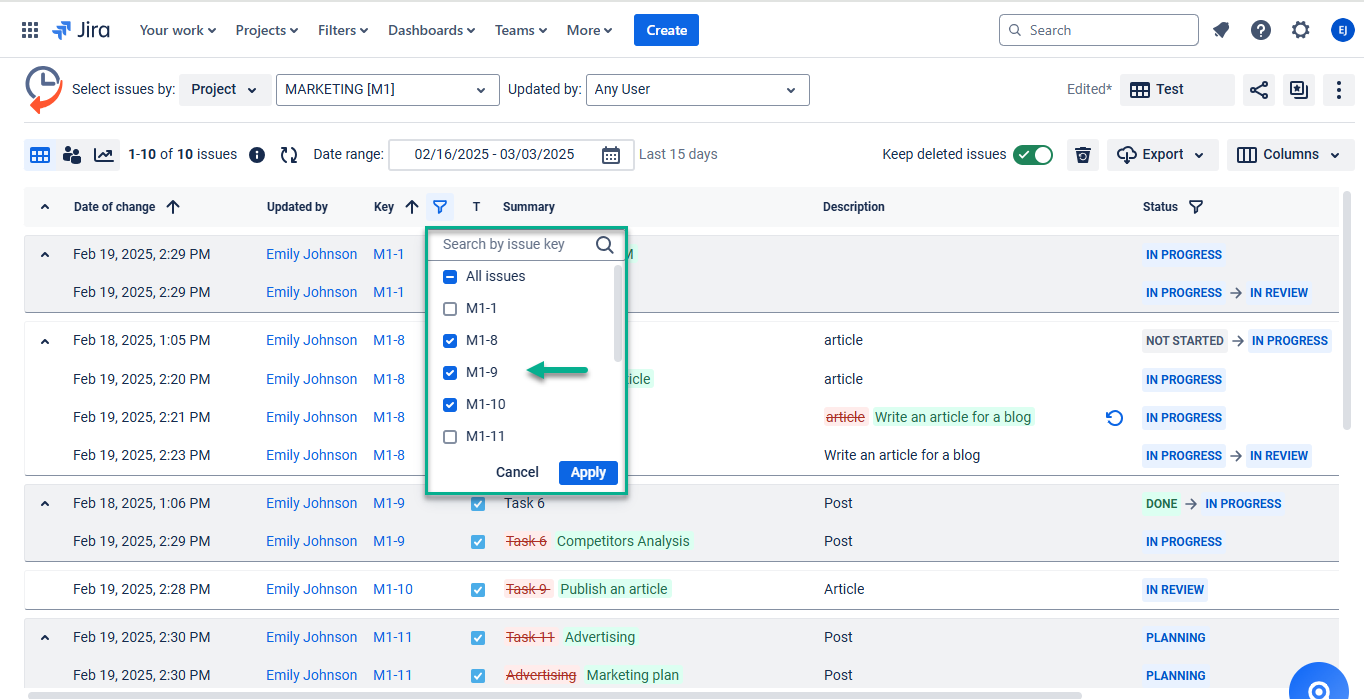The height and width of the screenshot is (699, 1364).
Task: Click the Apply button in filter popup
Action: [588, 472]
